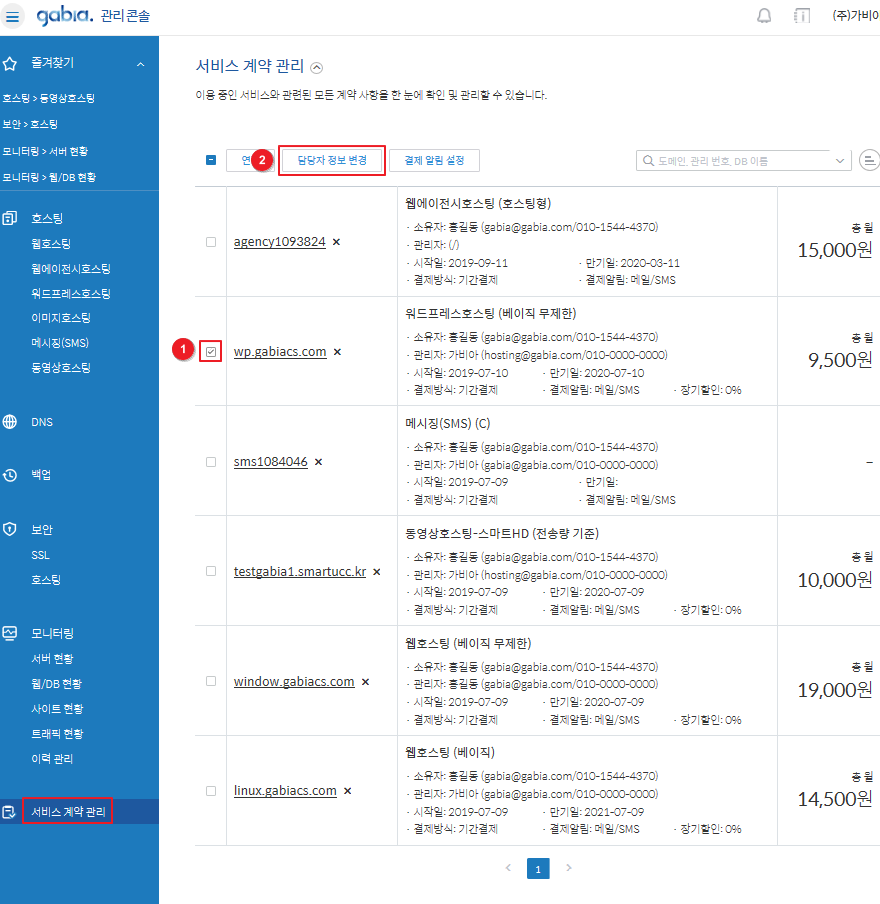This screenshot has width=880, height=904.
Task: Open the window.gabiacs.com link
Action: click(294, 681)
